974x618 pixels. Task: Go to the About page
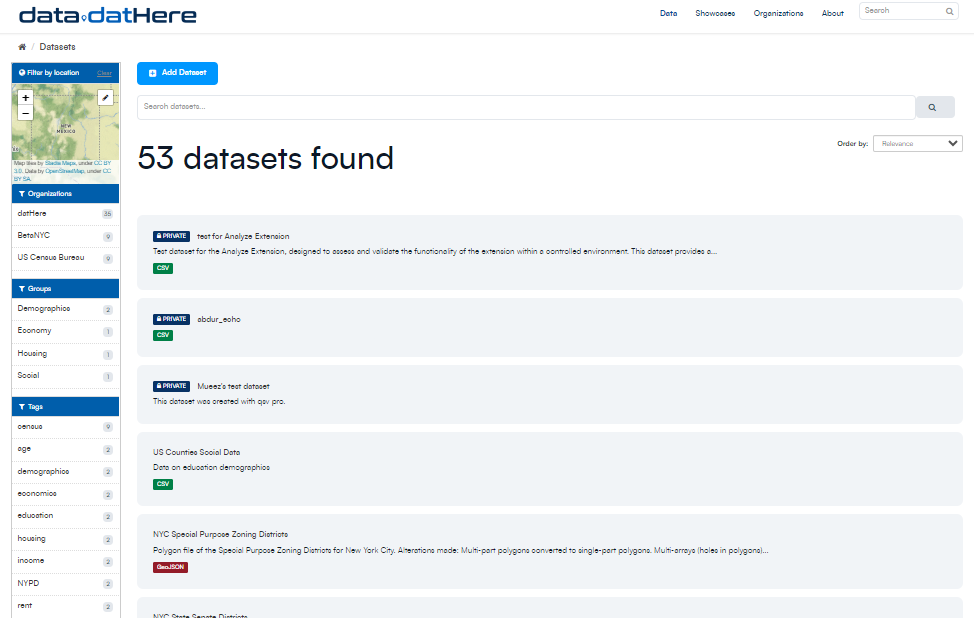point(832,13)
